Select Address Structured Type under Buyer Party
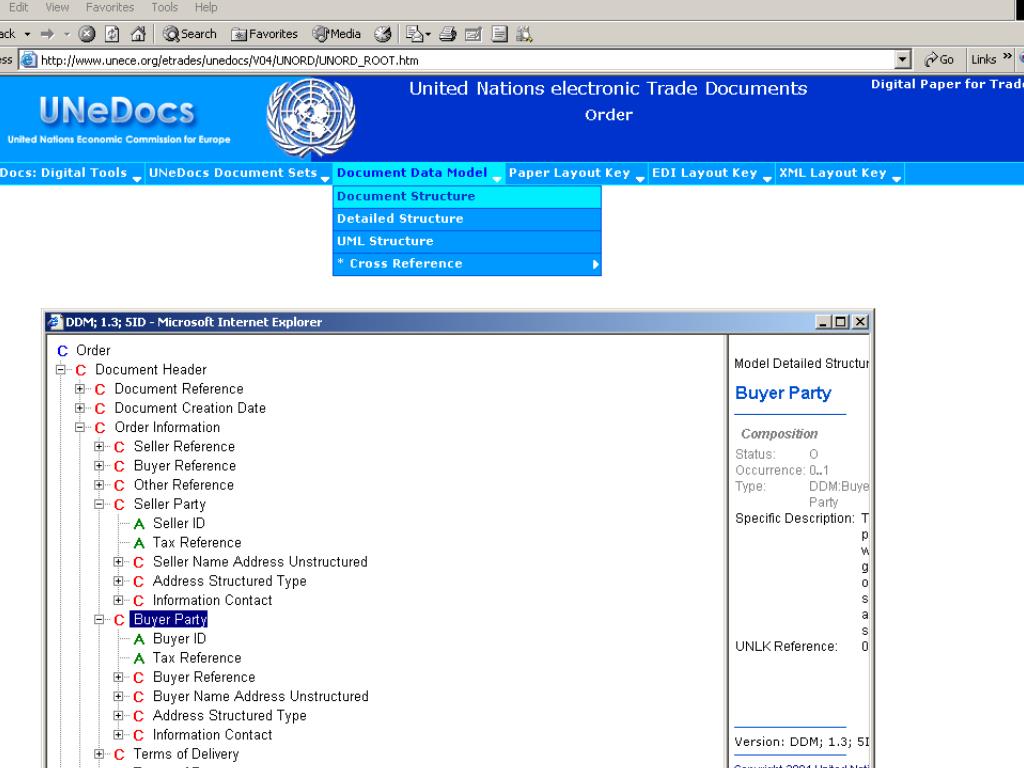Screen dimensions: 1024x768 click(230, 716)
